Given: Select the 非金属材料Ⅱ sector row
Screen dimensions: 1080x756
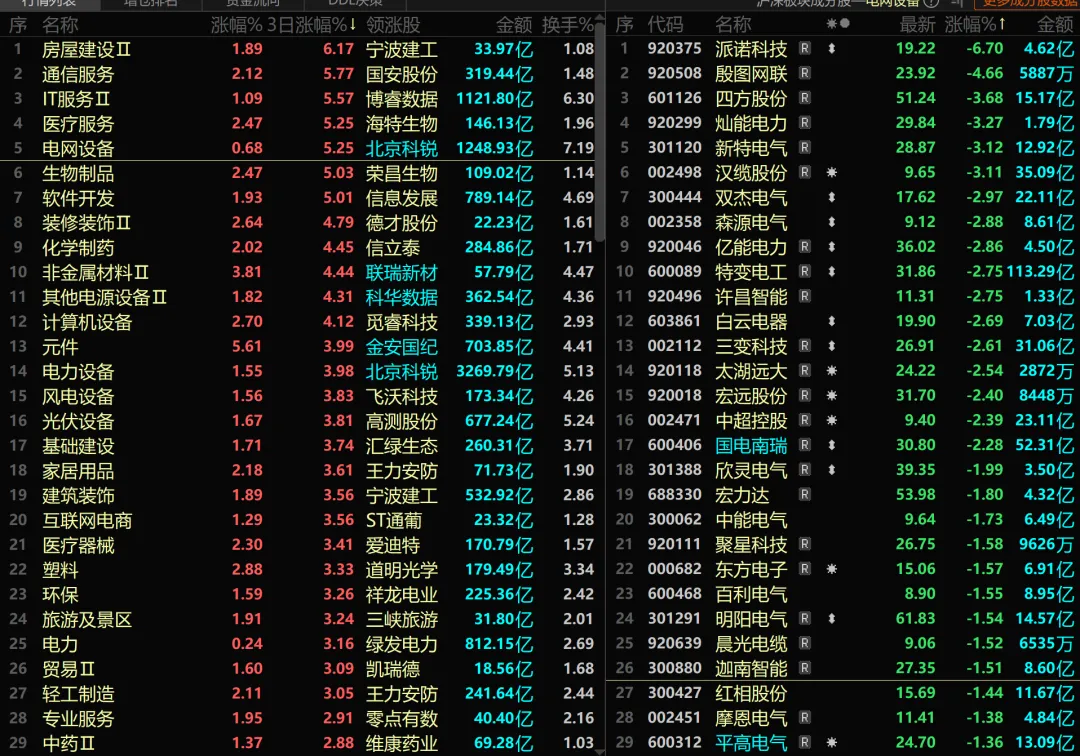Looking at the screenshot, I should 300,272.
